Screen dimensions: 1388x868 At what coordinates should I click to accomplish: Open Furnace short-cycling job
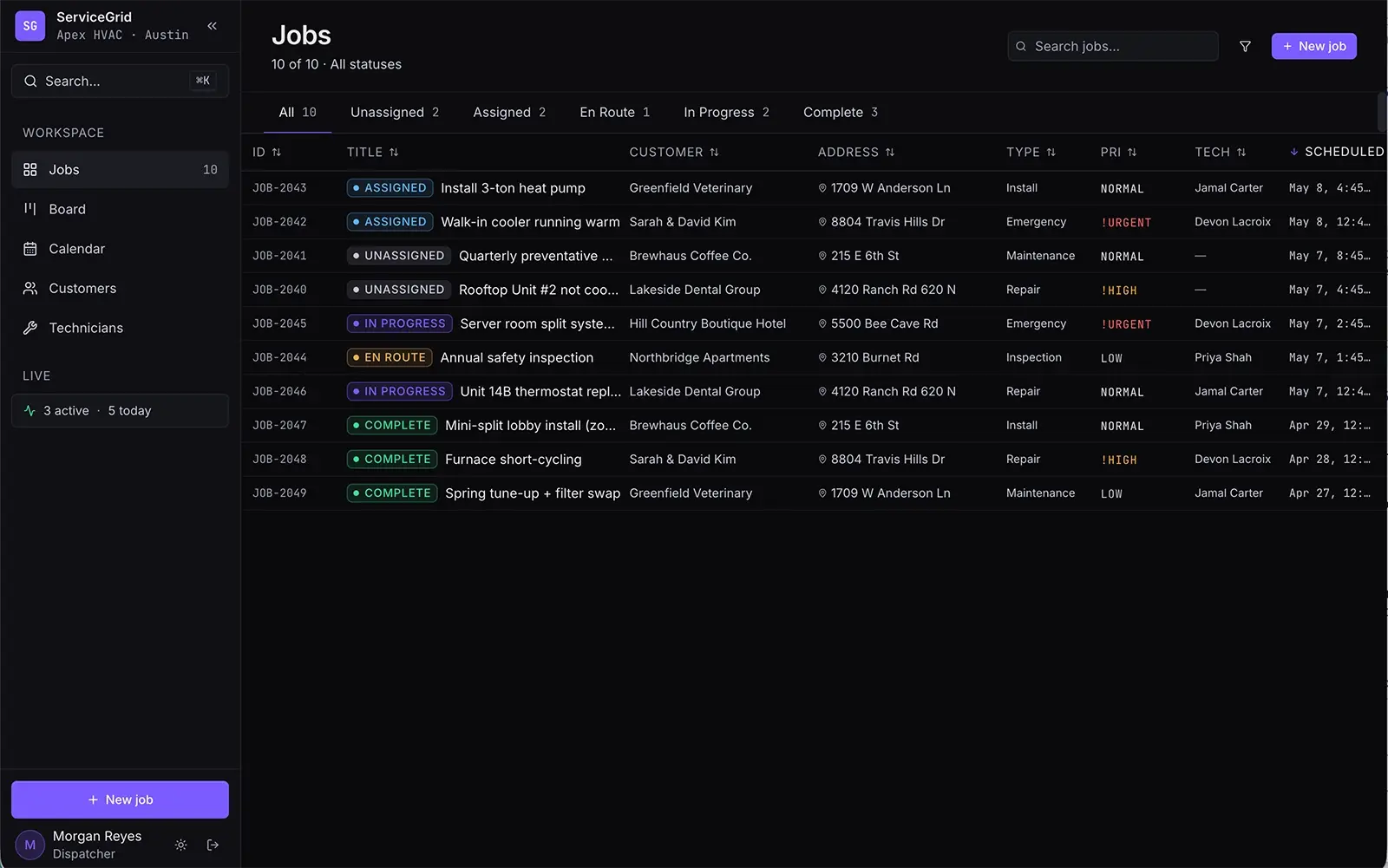[514, 459]
